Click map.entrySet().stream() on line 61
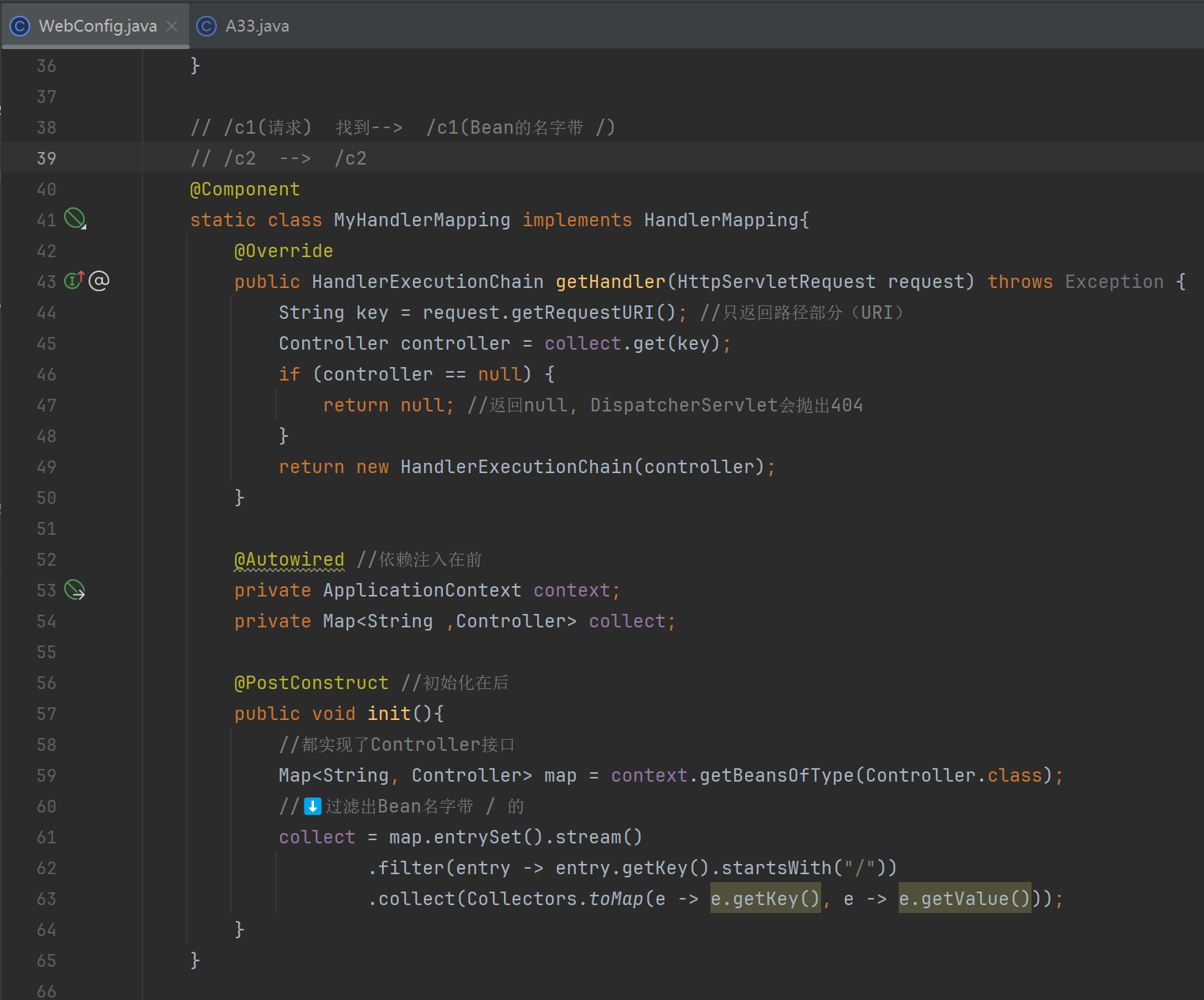The width and height of the screenshot is (1204, 1000). (x=516, y=837)
